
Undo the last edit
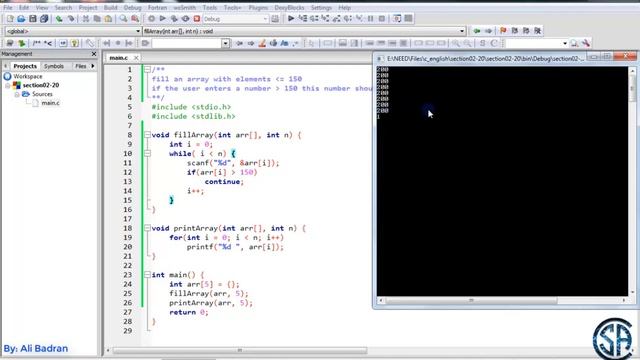coord(59,19)
